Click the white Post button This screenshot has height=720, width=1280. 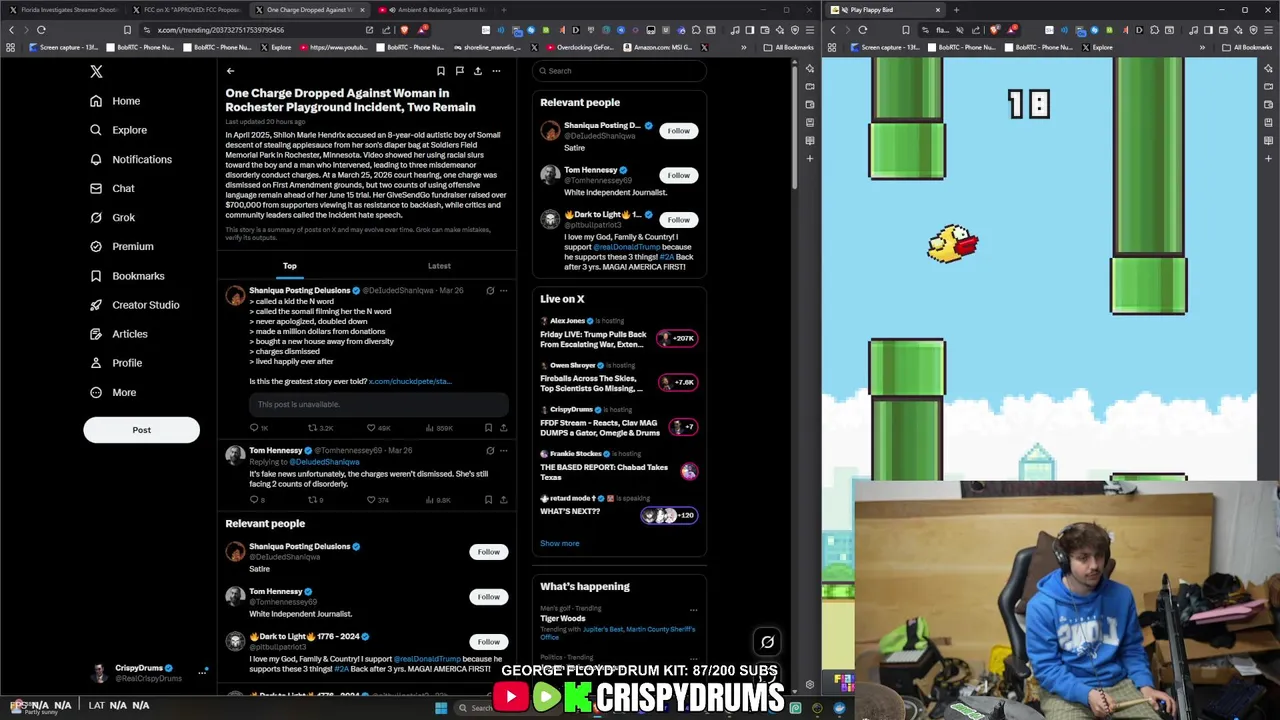tap(141, 430)
